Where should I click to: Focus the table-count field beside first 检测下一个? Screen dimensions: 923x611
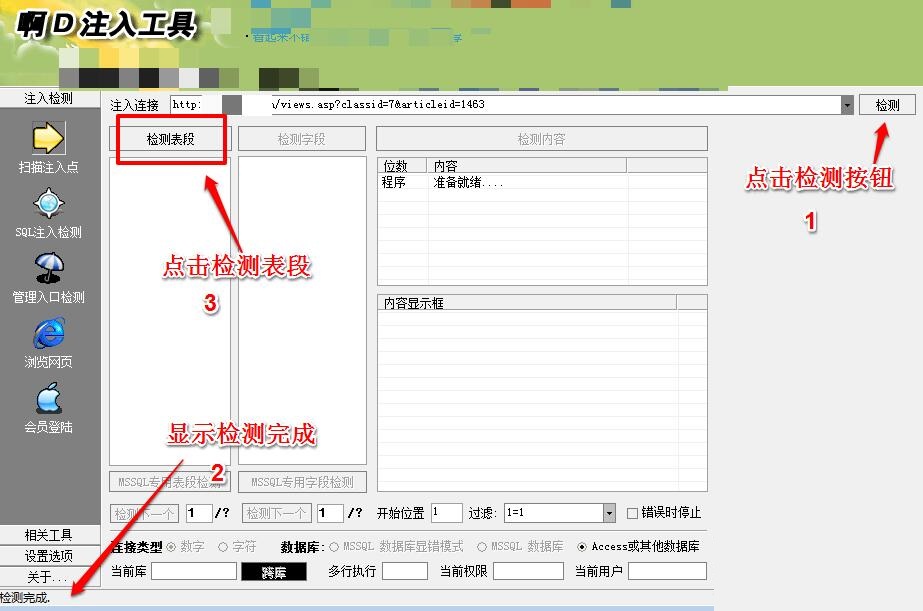198,513
